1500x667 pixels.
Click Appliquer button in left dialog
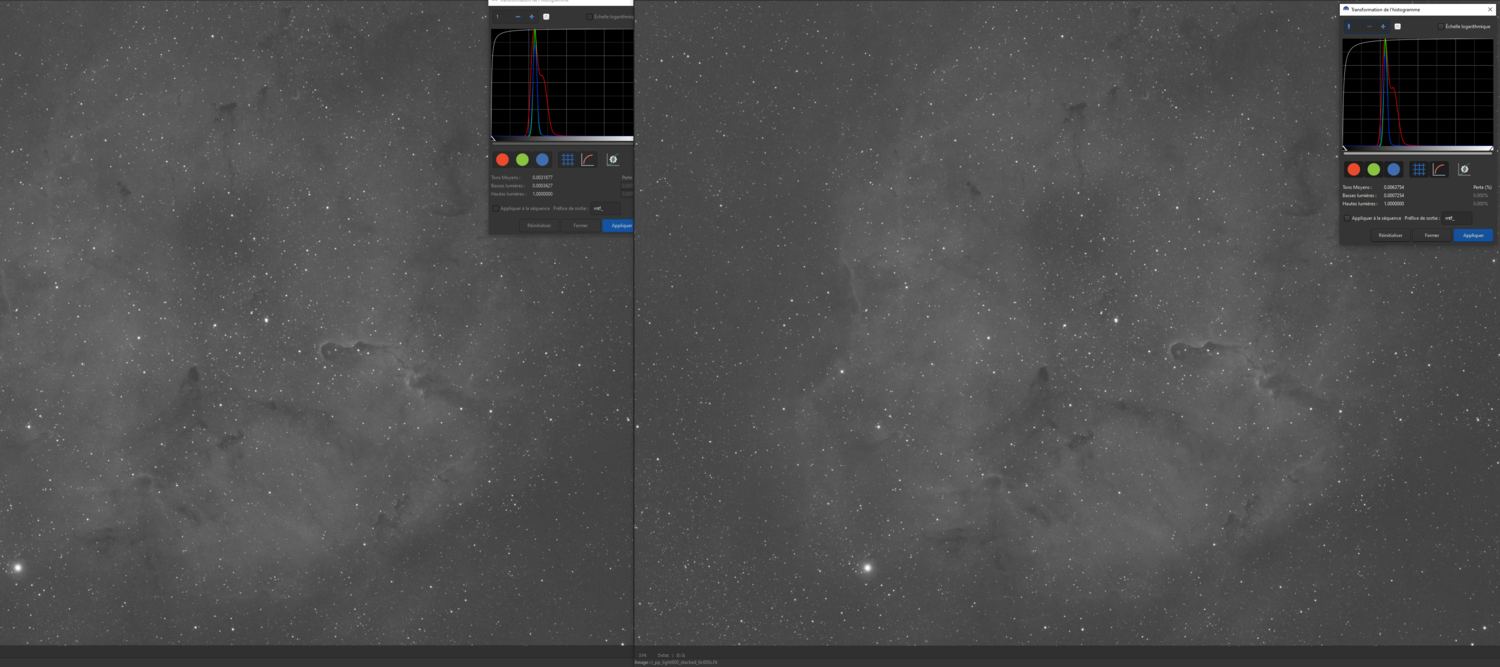pos(618,225)
